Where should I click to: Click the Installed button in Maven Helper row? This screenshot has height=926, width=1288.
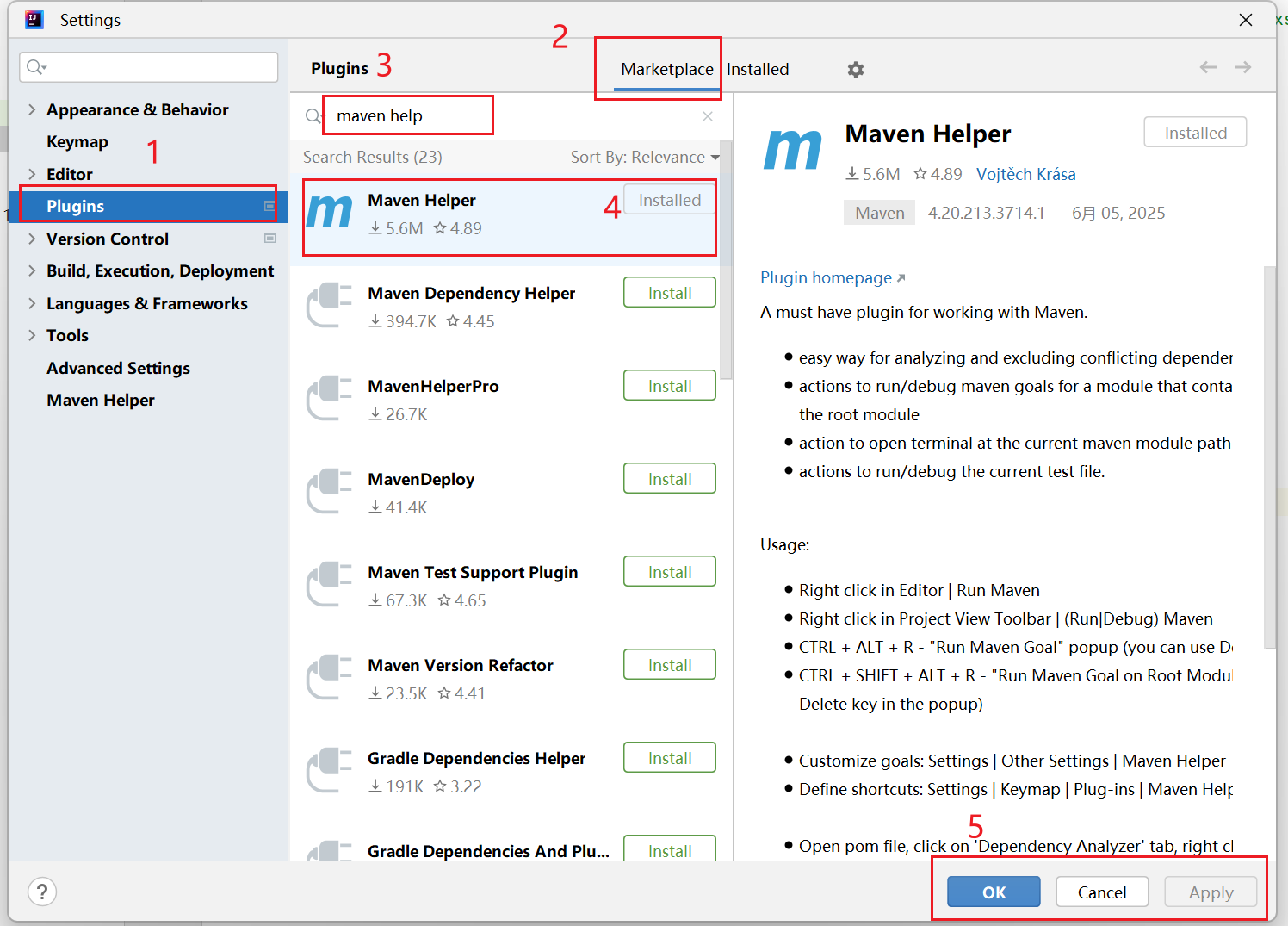coord(670,200)
